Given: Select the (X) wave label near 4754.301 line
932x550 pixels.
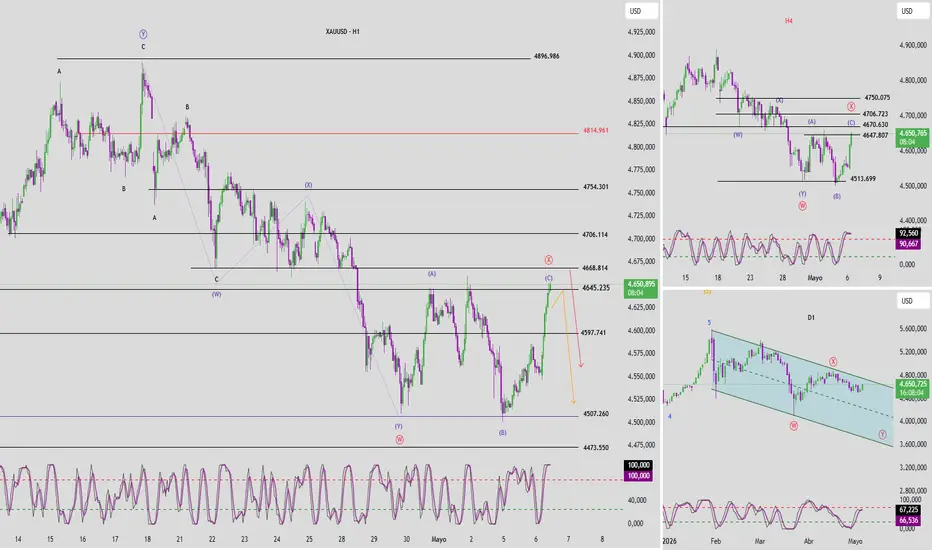Looking at the screenshot, I should (308, 185).
